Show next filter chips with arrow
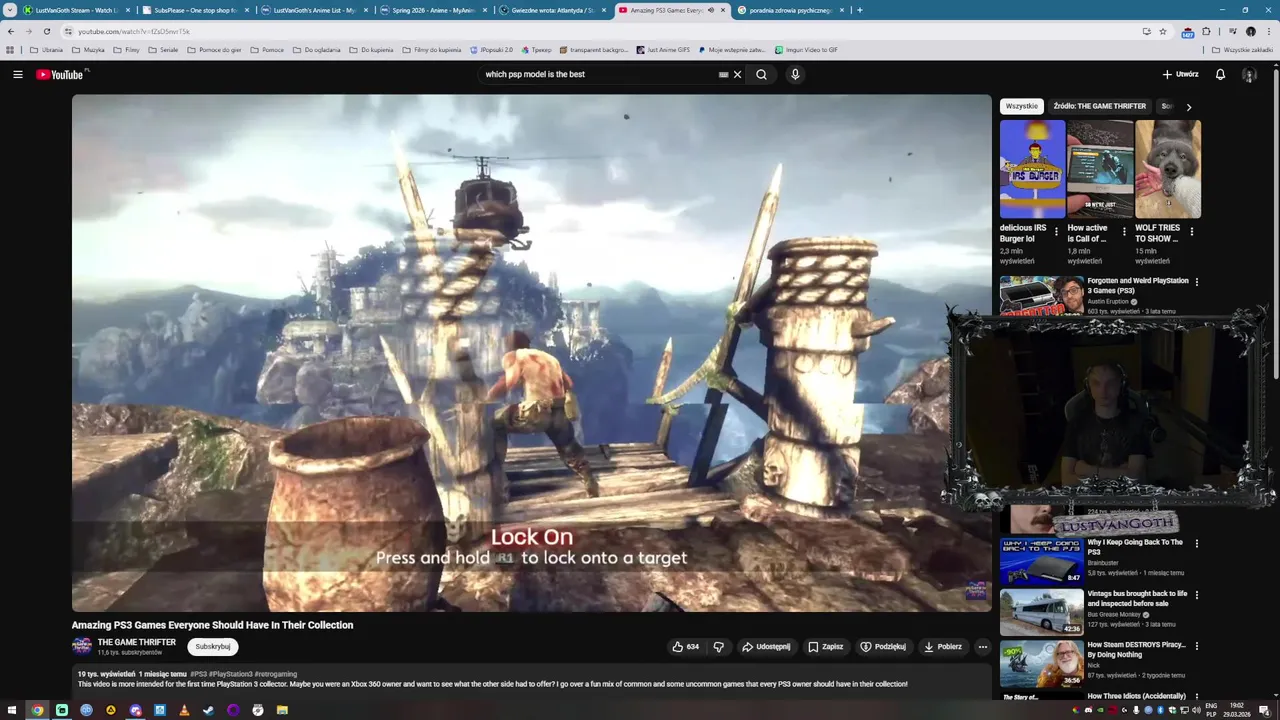 click(1188, 106)
